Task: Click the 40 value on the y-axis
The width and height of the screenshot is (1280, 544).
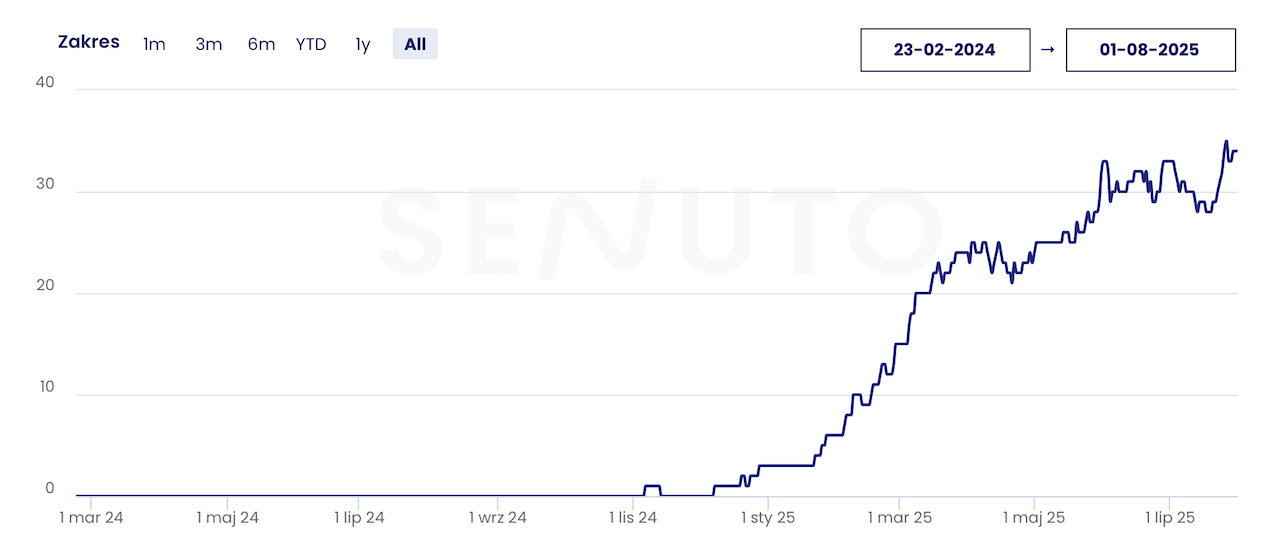Action: tap(44, 83)
